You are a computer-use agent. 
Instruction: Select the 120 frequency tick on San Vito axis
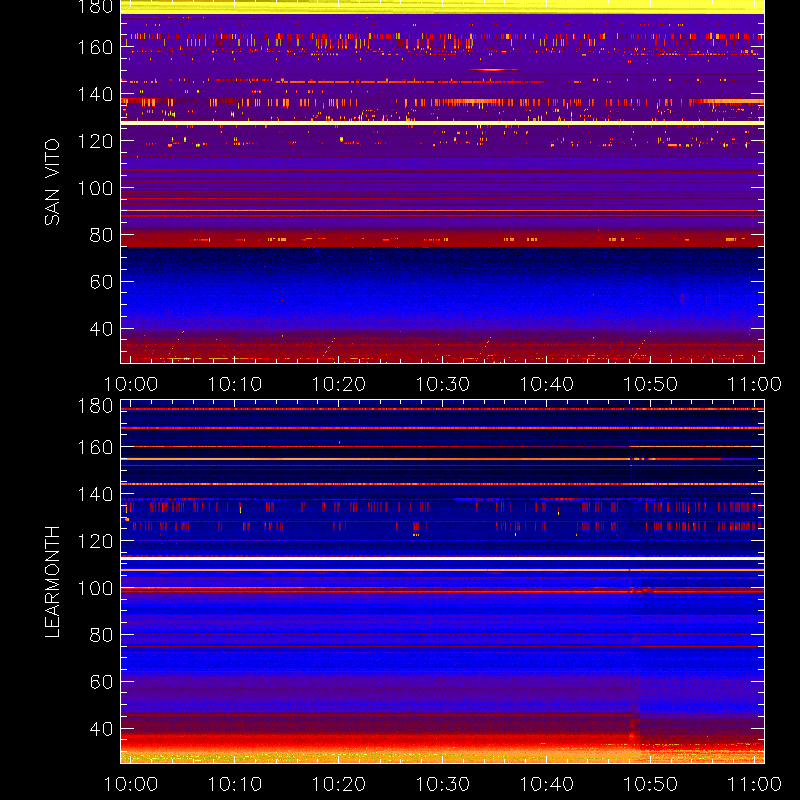[95, 141]
